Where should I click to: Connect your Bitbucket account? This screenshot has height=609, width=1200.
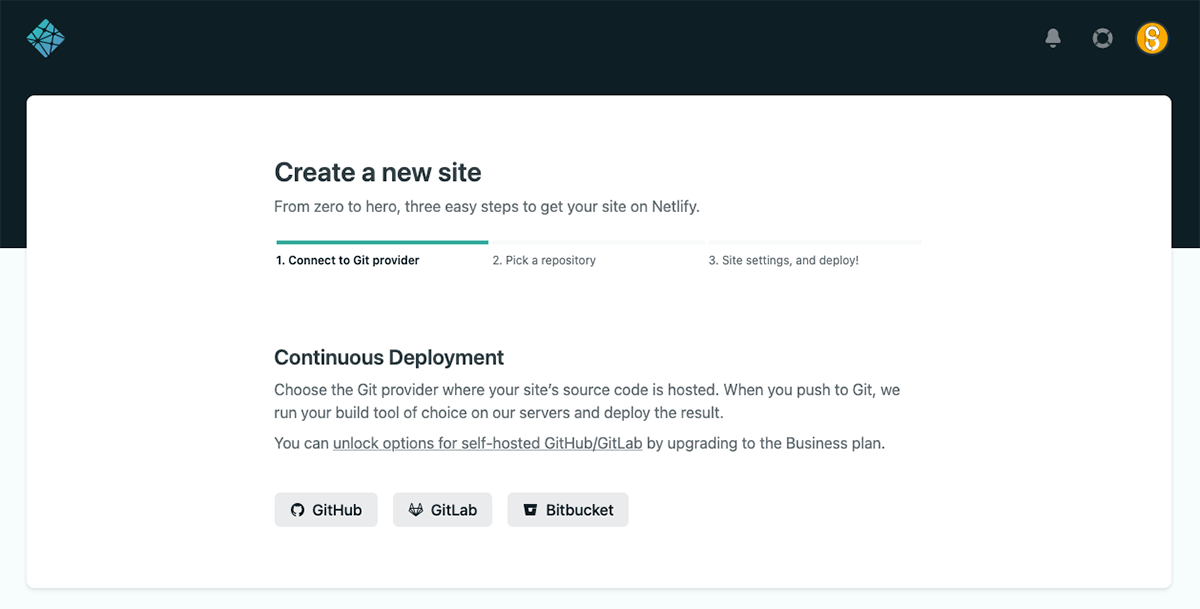568,509
